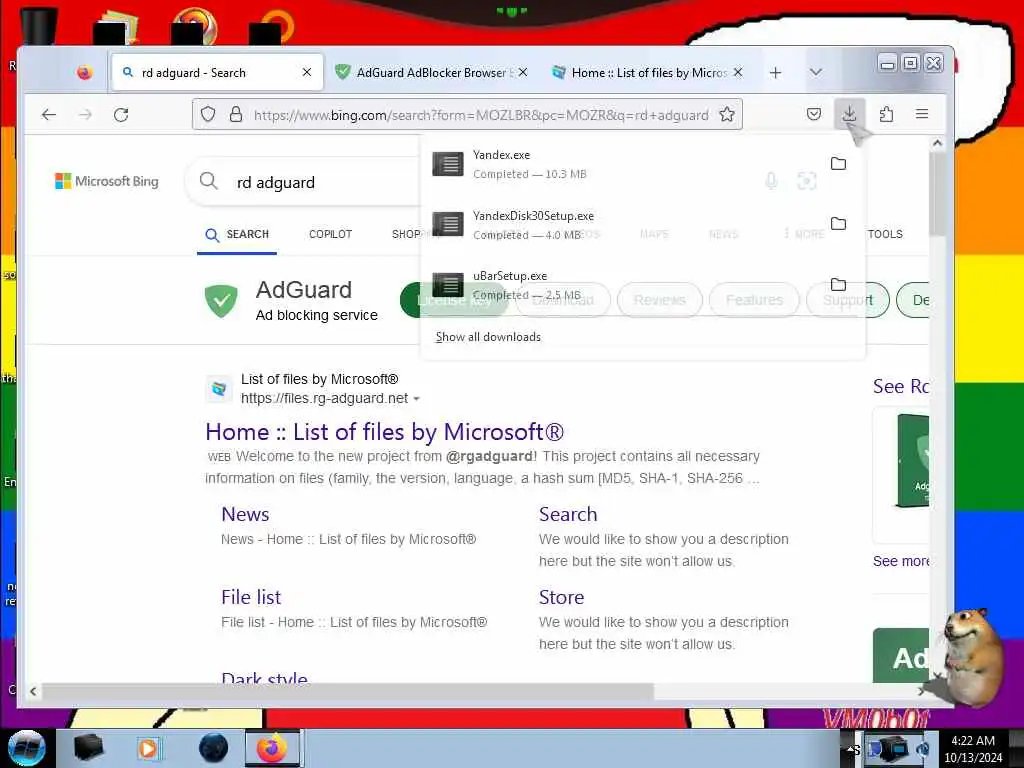Show Yandex.exe in its folder
1024x768 pixels.
(x=838, y=164)
